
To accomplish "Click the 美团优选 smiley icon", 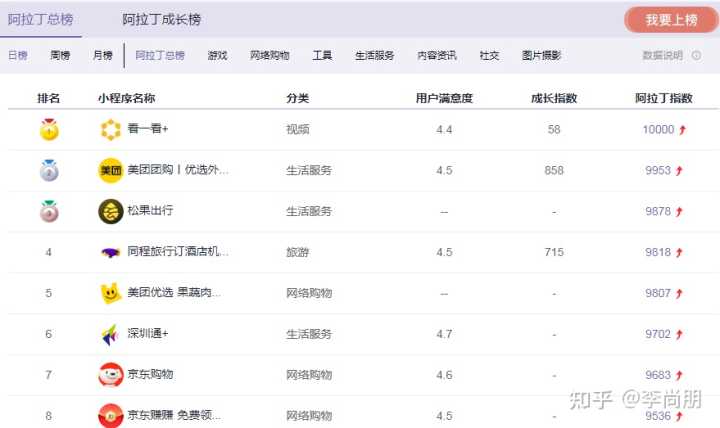I will [x=111, y=293].
